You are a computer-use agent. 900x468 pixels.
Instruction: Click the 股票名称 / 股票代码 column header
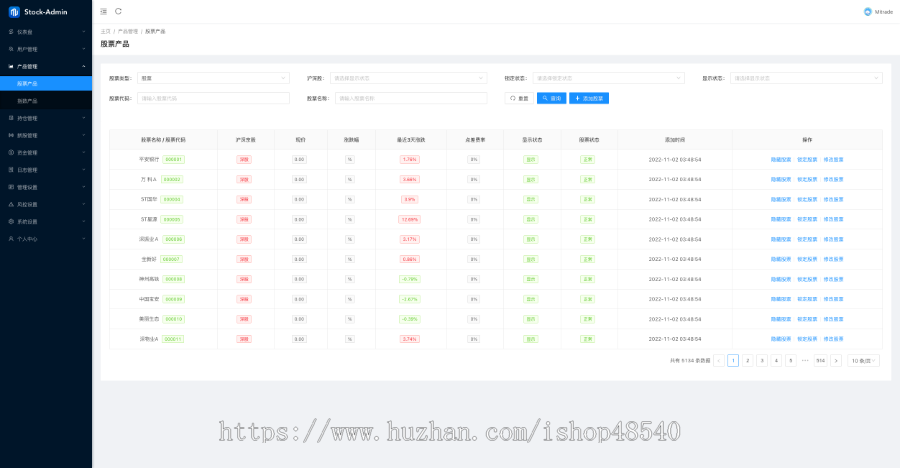click(163, 140)
